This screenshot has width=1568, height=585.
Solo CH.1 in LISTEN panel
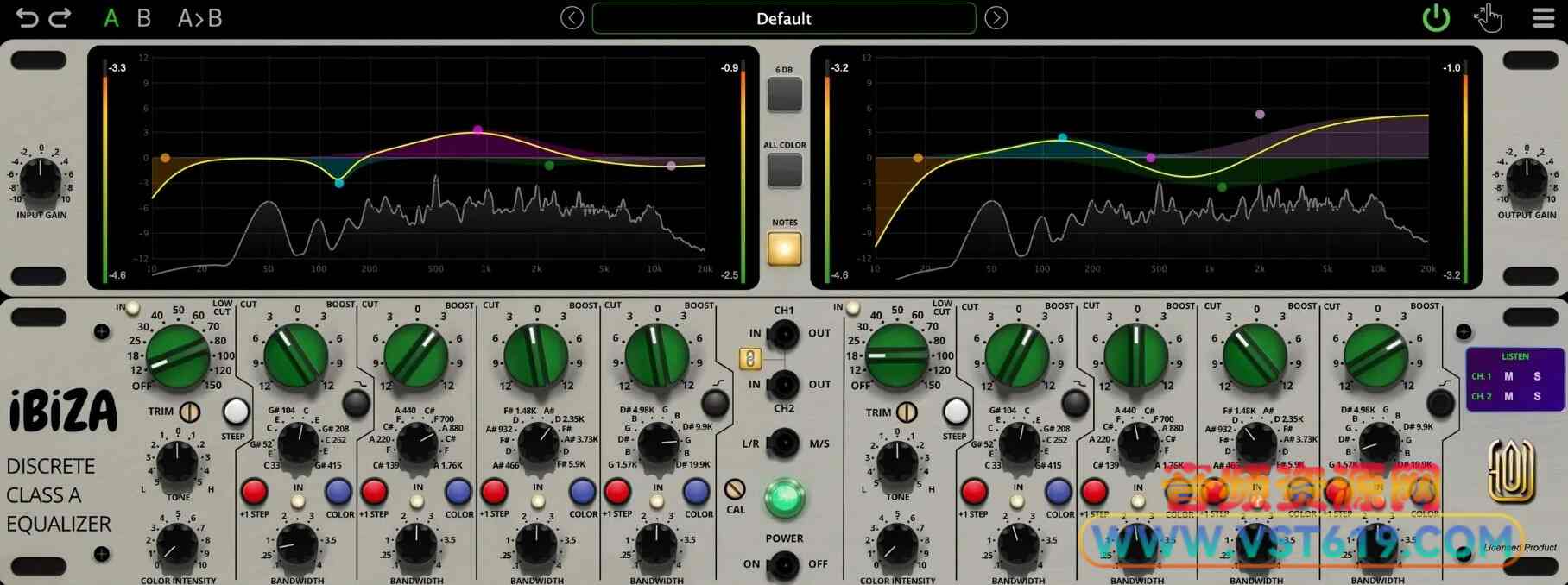coord(1537,376)
